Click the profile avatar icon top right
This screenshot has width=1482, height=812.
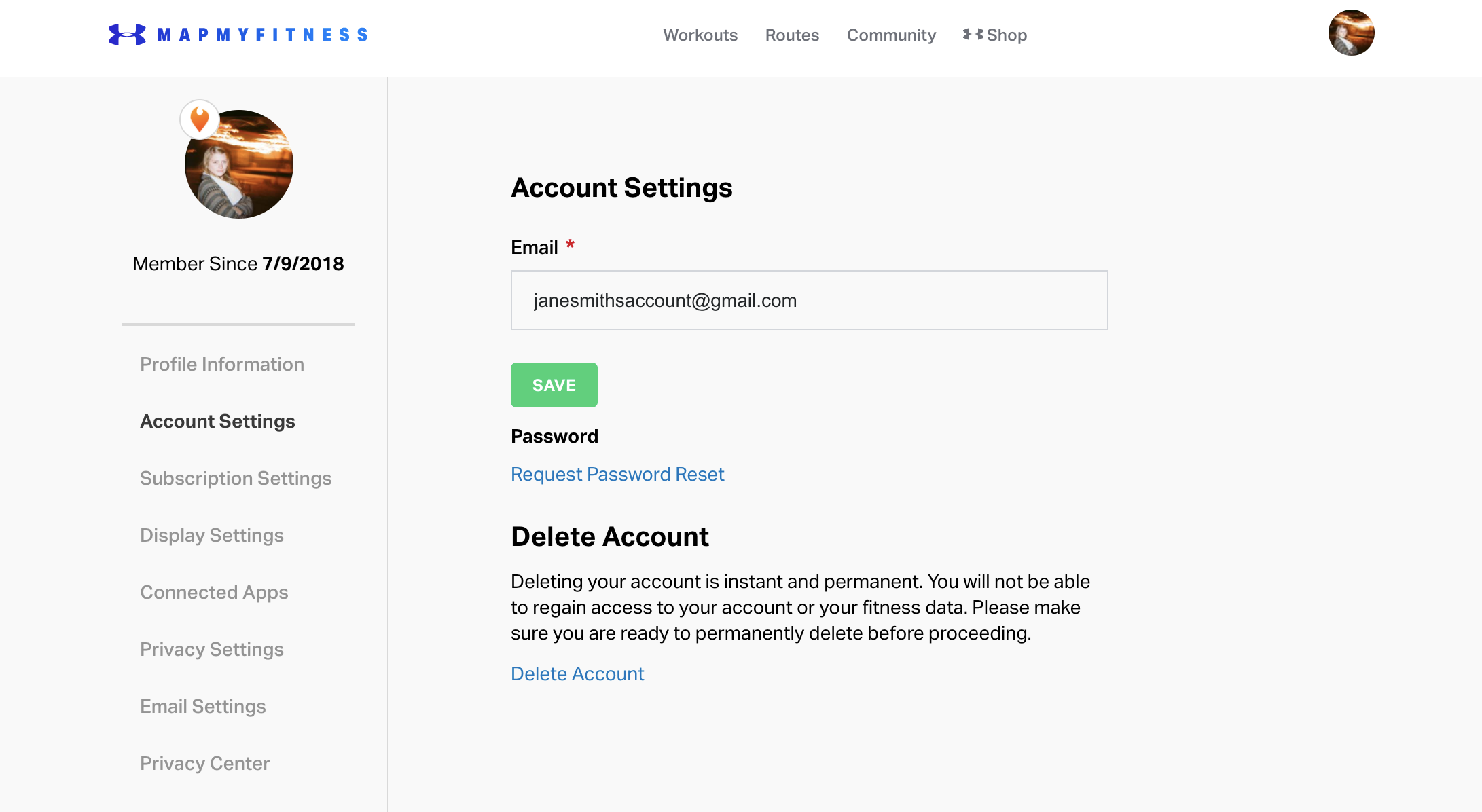[x=1351, y=33]
